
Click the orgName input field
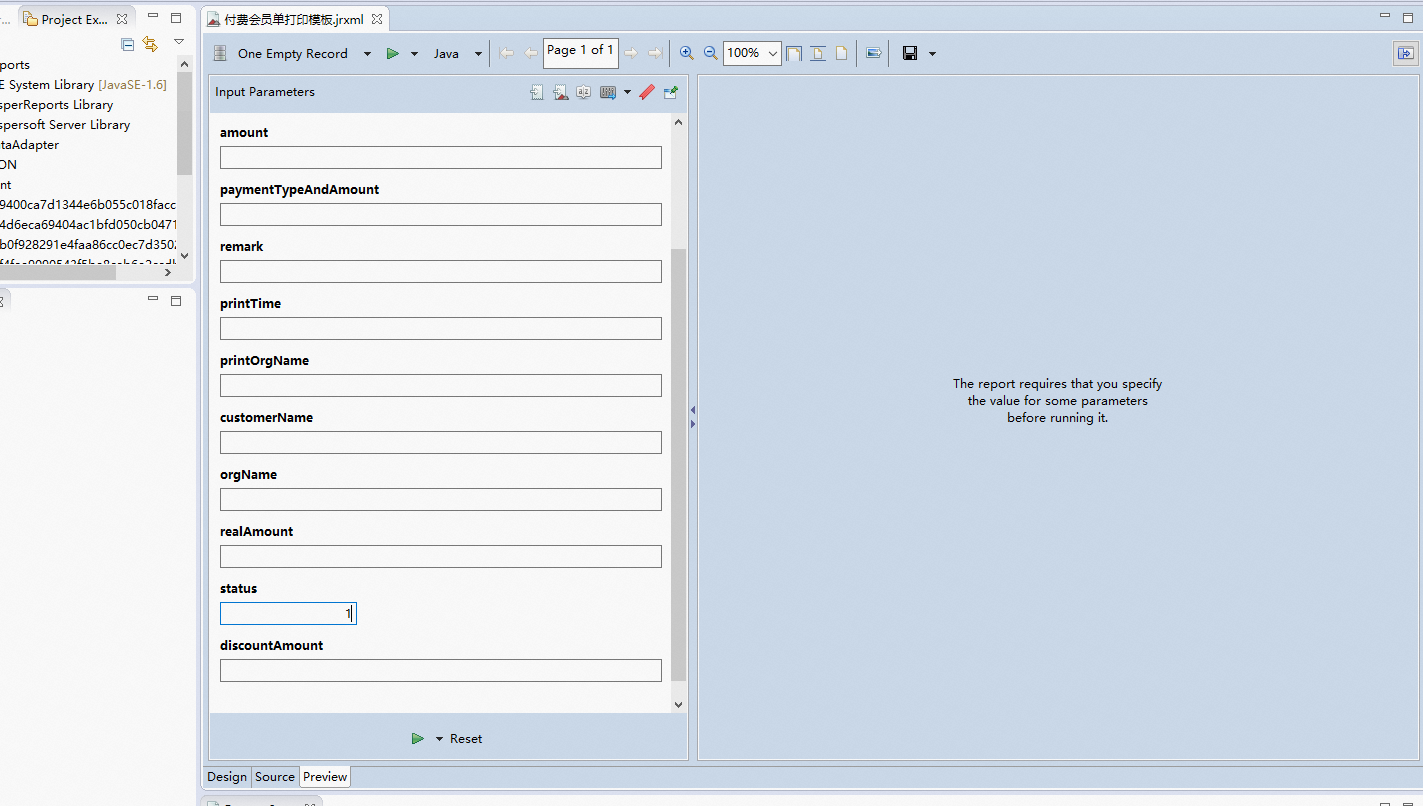click(441, 499)
